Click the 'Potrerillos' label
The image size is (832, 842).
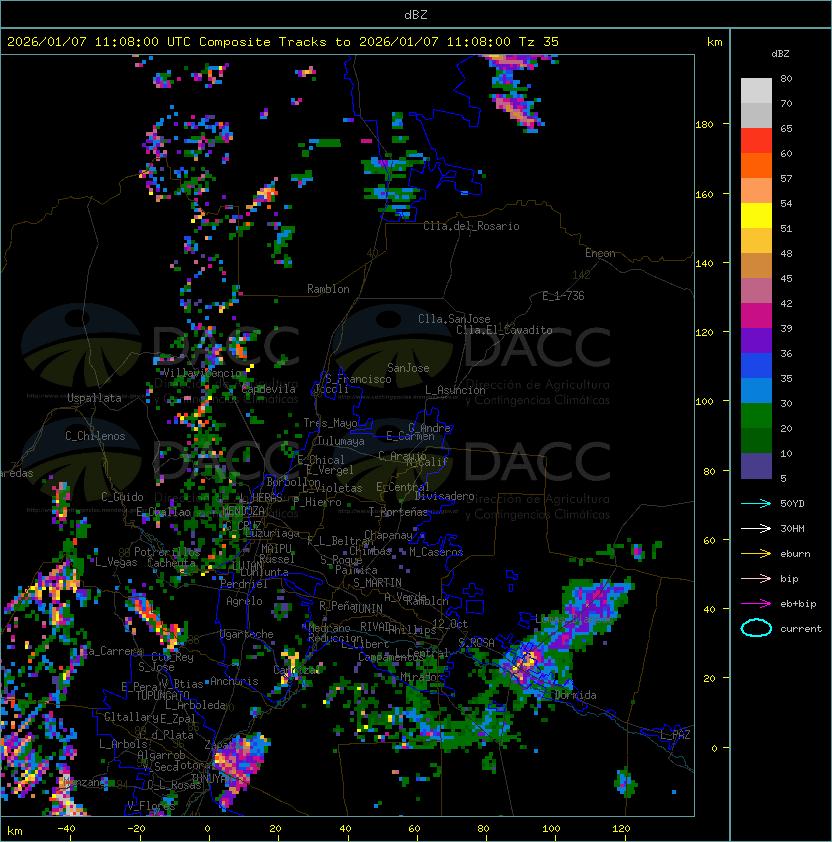click(167, 552)
